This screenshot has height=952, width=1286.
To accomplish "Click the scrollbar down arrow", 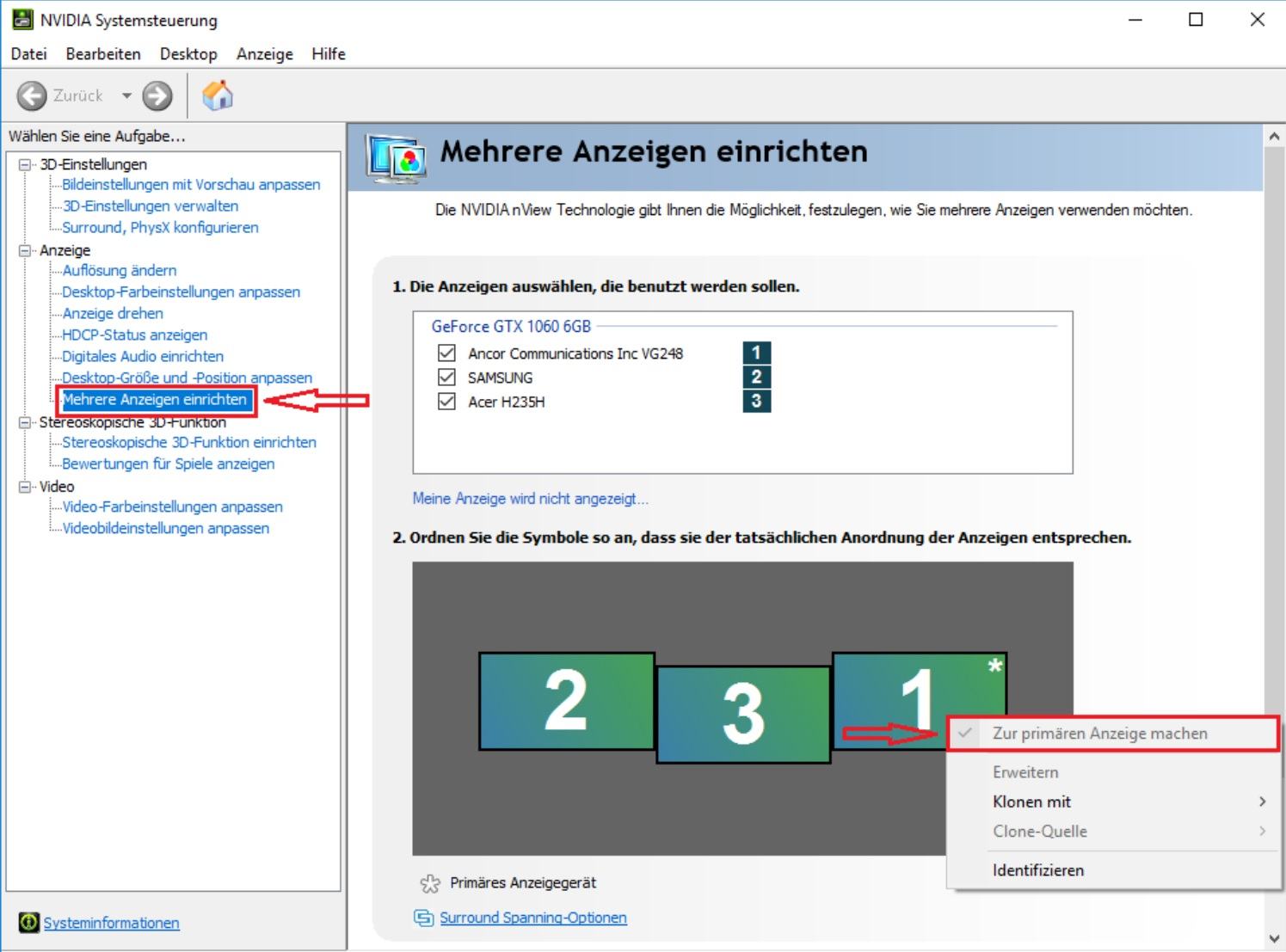I will pos(1274,938).
